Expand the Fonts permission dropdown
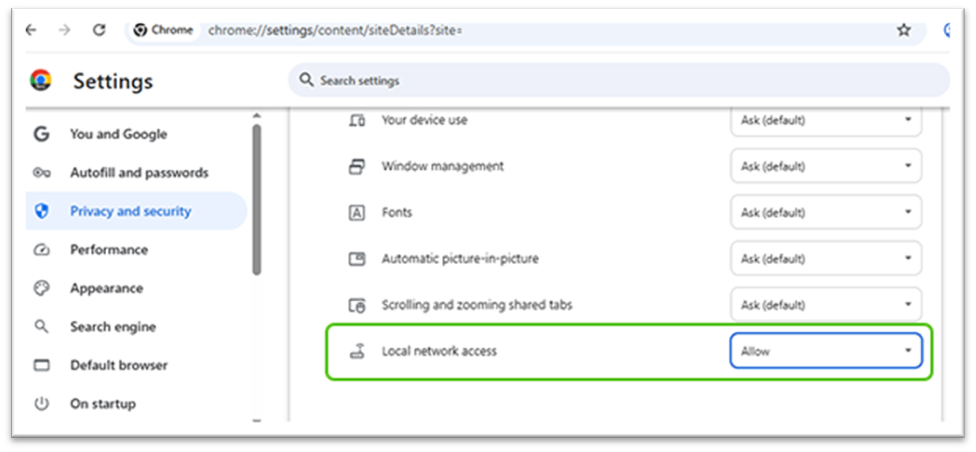Screen dimensions: 976x452 826,213
